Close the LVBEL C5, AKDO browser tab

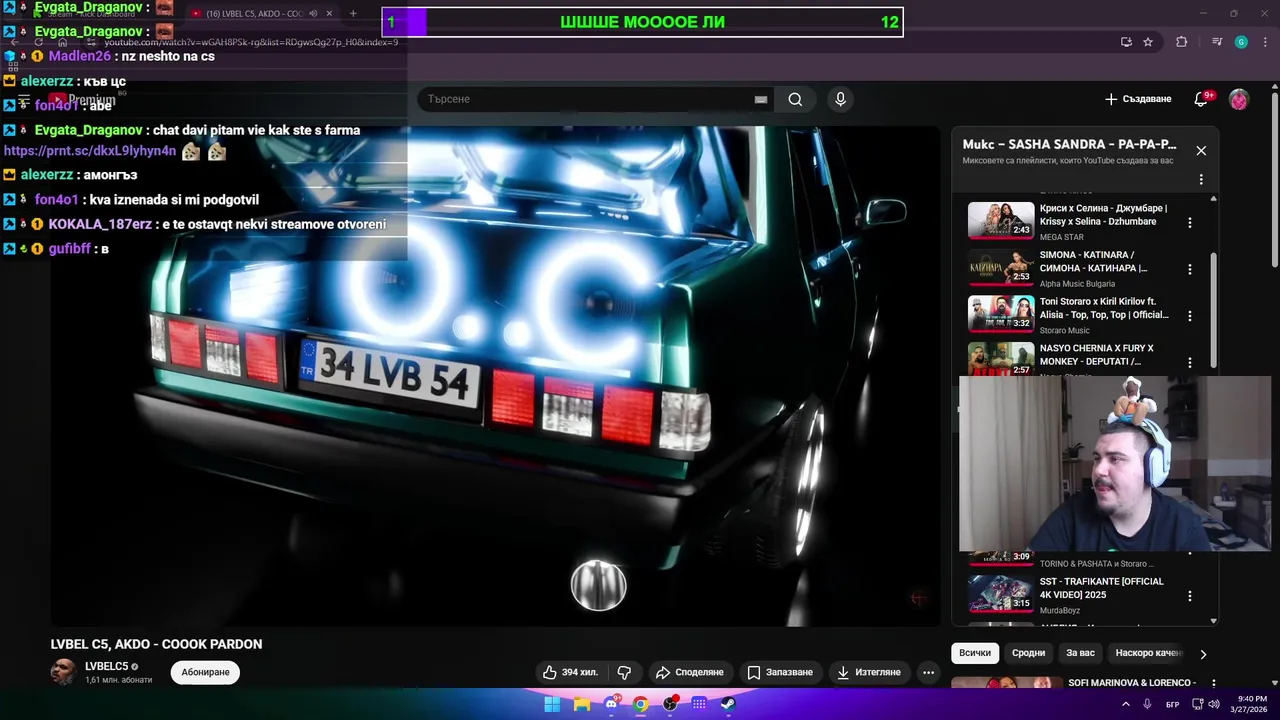click(329, 14)
